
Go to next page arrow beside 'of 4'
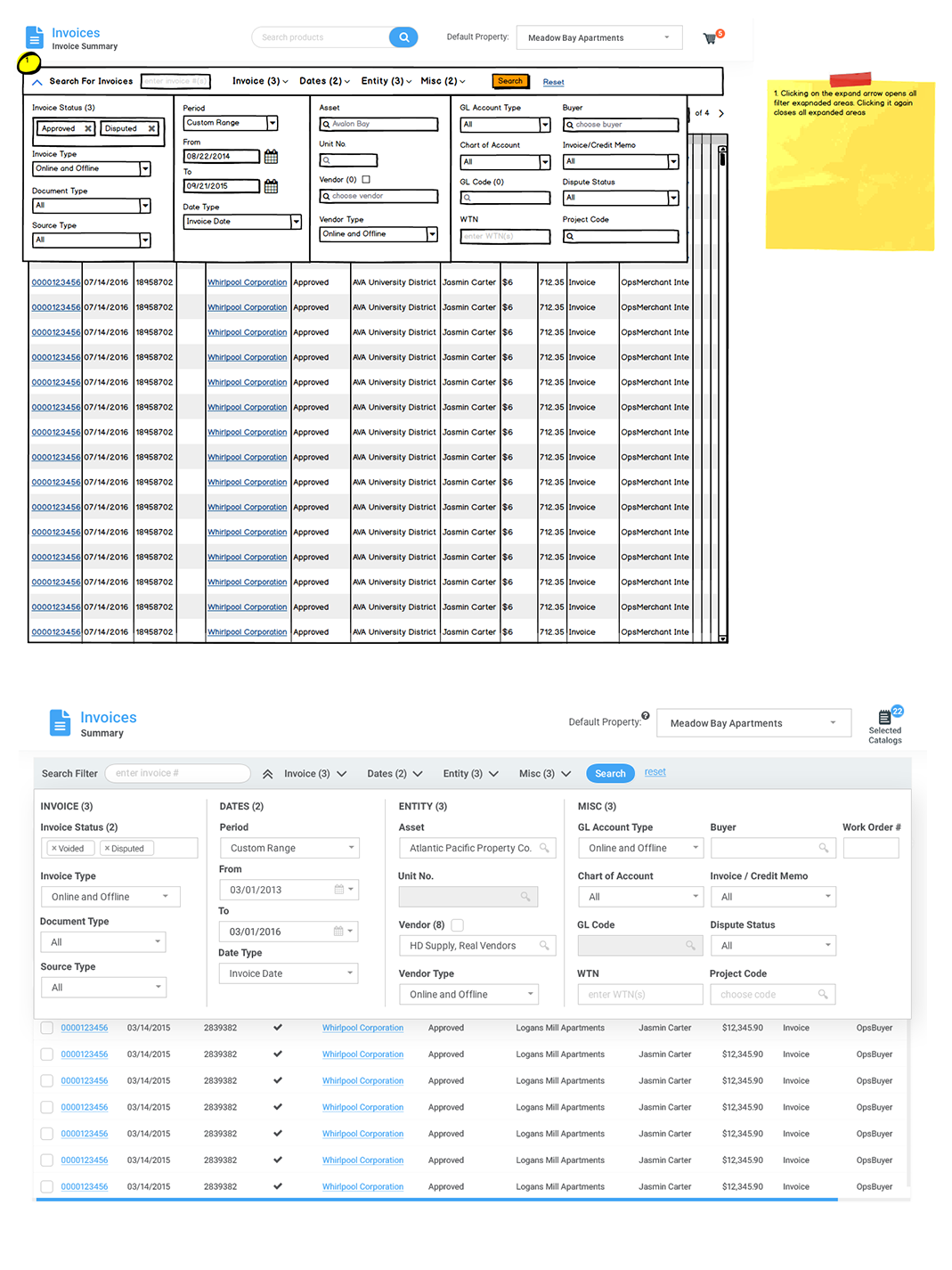click(x=721, y=113)
